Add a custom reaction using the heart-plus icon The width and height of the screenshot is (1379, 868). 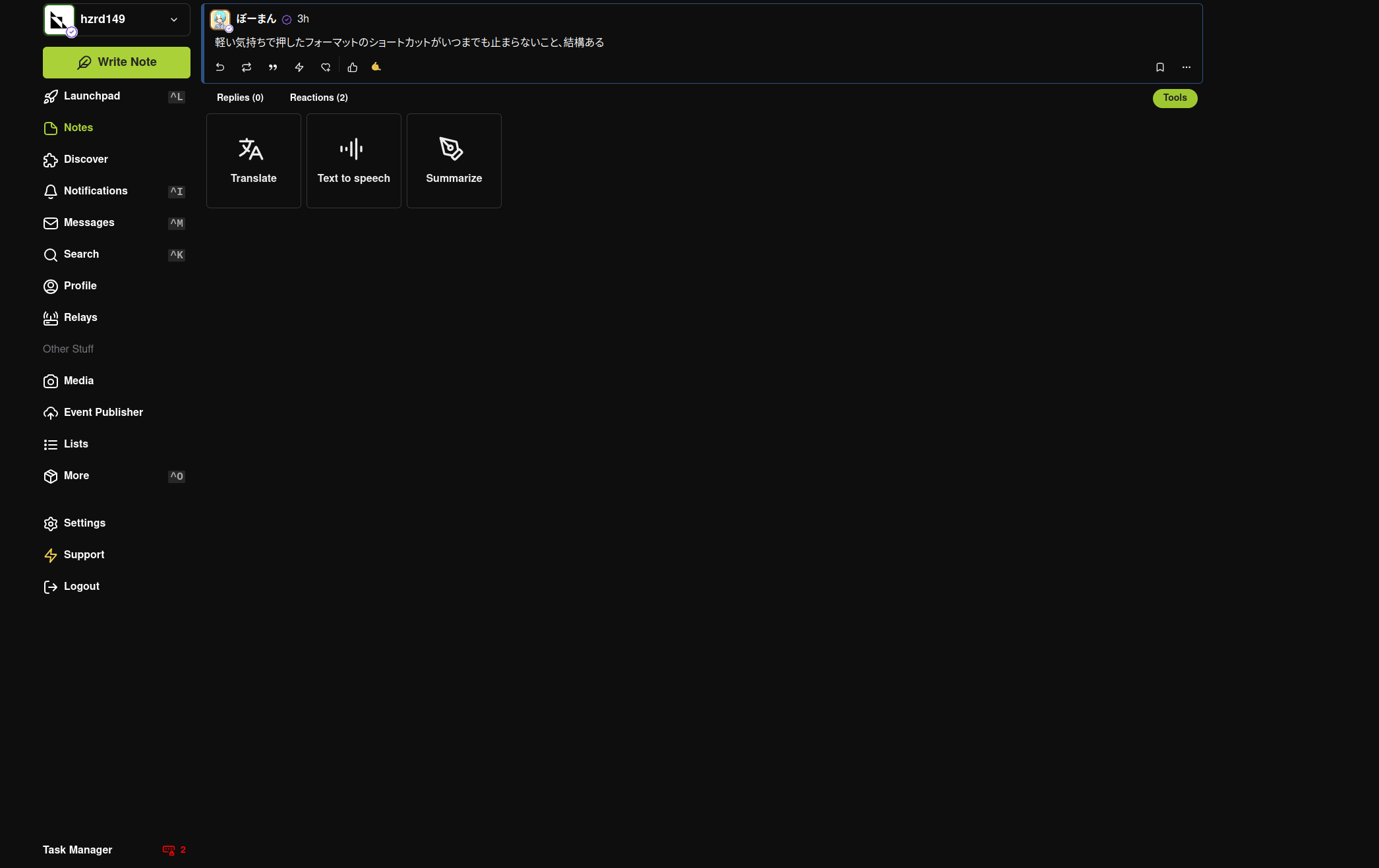[326, 67]
